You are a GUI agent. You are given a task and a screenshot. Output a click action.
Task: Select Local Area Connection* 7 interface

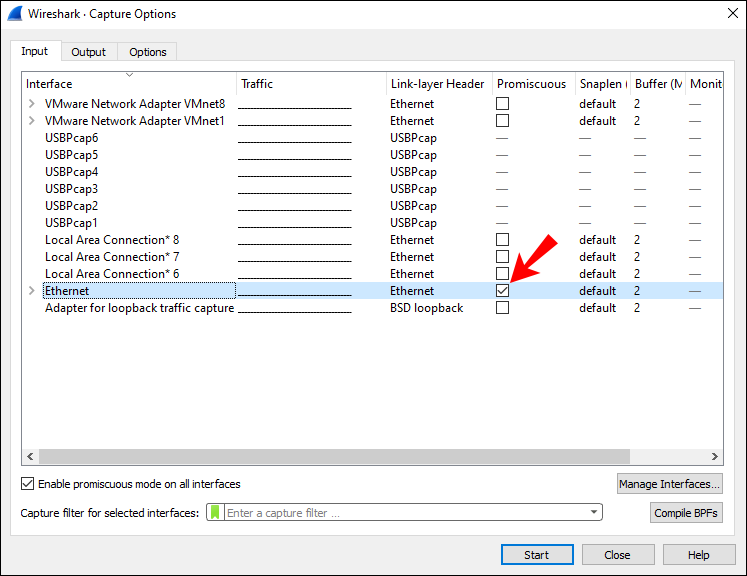click(112, 257)
